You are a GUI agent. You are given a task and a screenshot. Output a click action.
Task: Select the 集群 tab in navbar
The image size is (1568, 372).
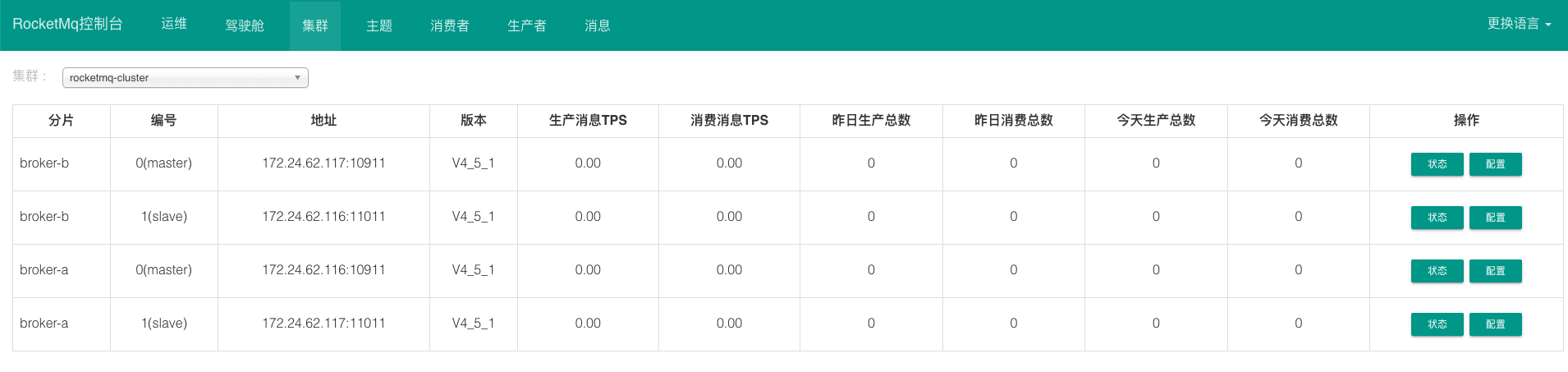tap(315, 25)
